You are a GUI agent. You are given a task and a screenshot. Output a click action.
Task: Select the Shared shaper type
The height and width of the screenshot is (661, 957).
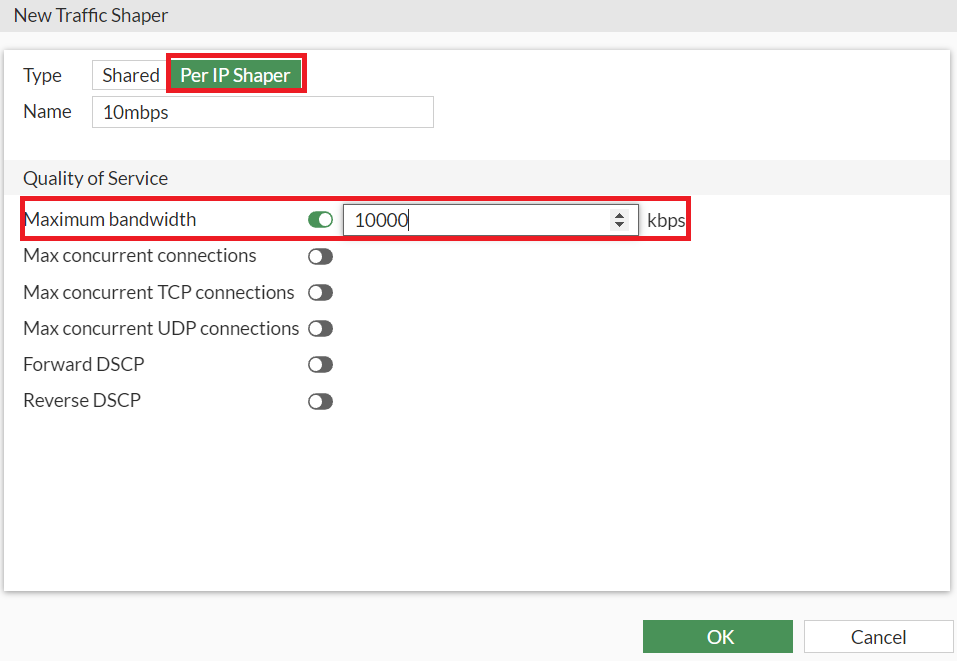pos(131,75)
